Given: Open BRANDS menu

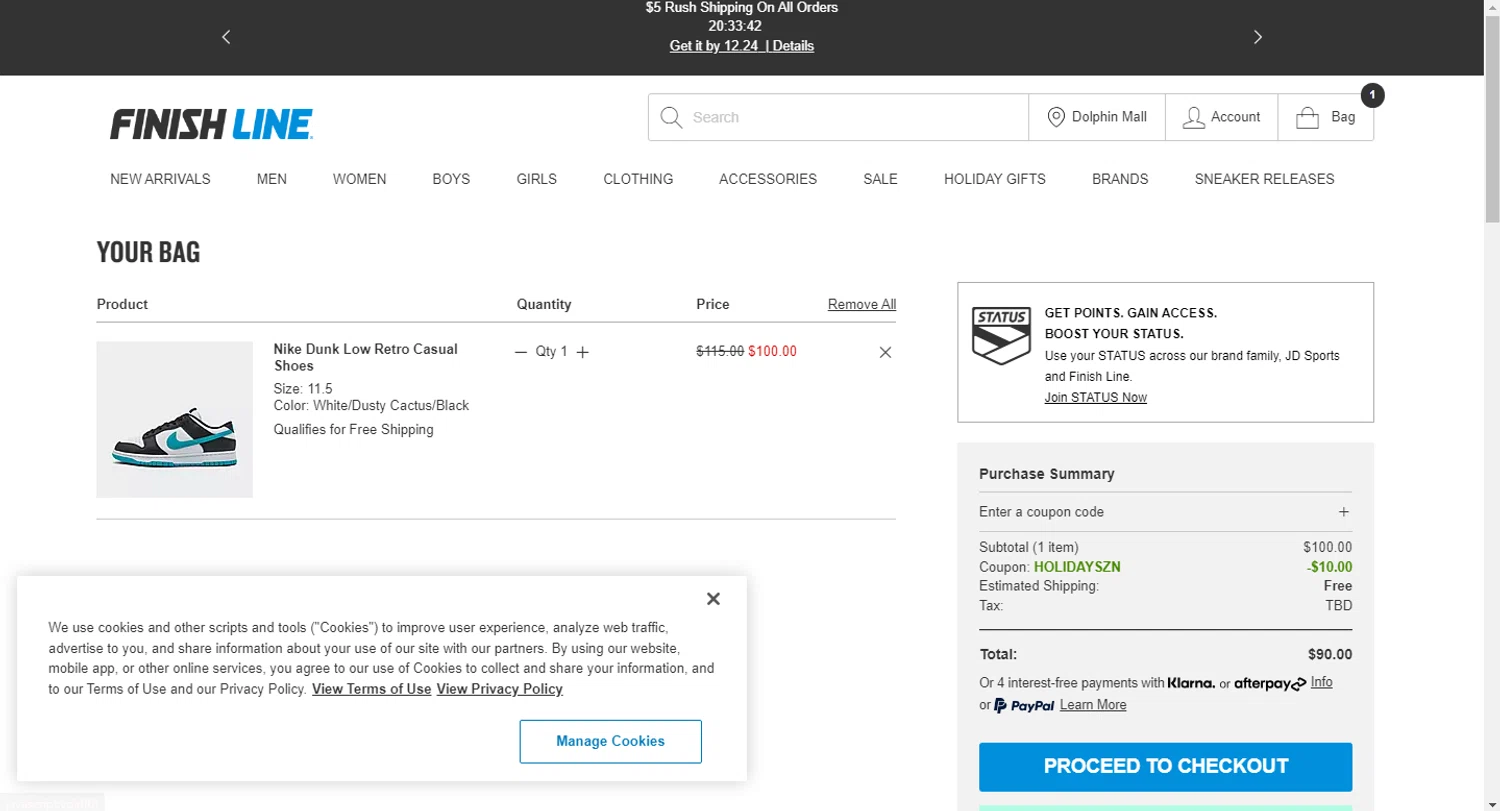Looking at the screenshot, I should (x=1120, y=179).
